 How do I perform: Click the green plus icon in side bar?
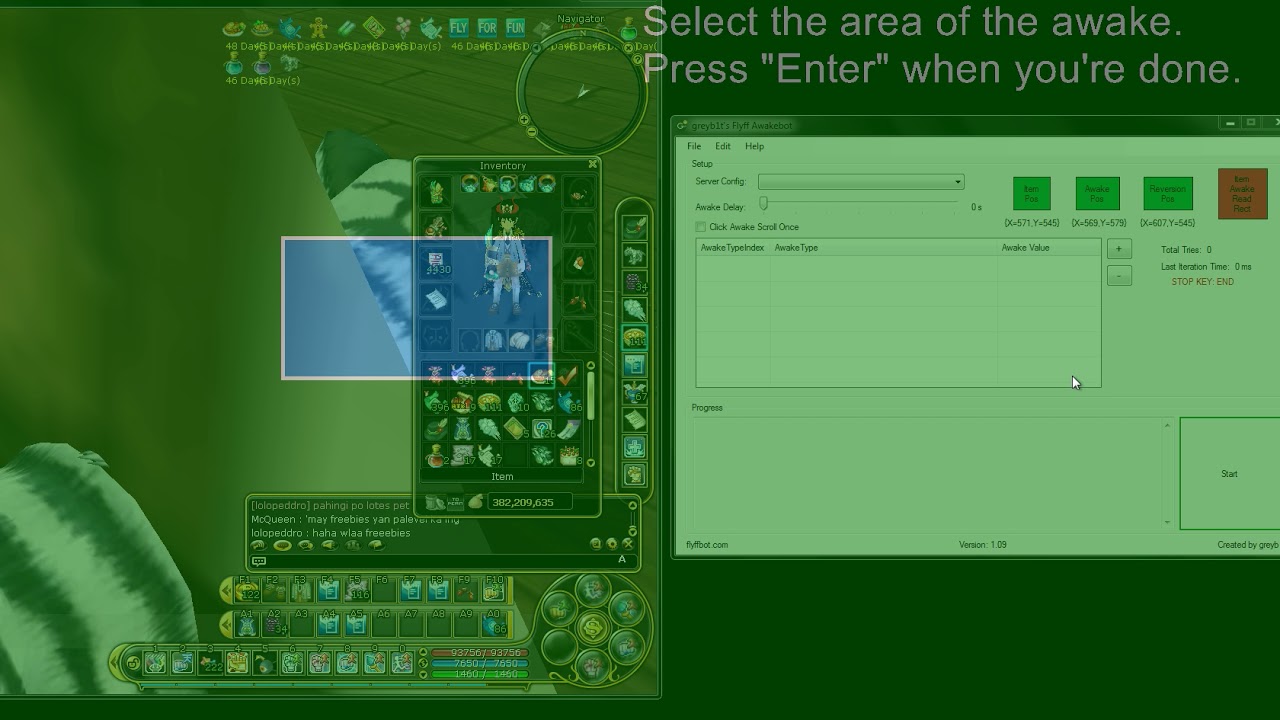pos(634,447)
